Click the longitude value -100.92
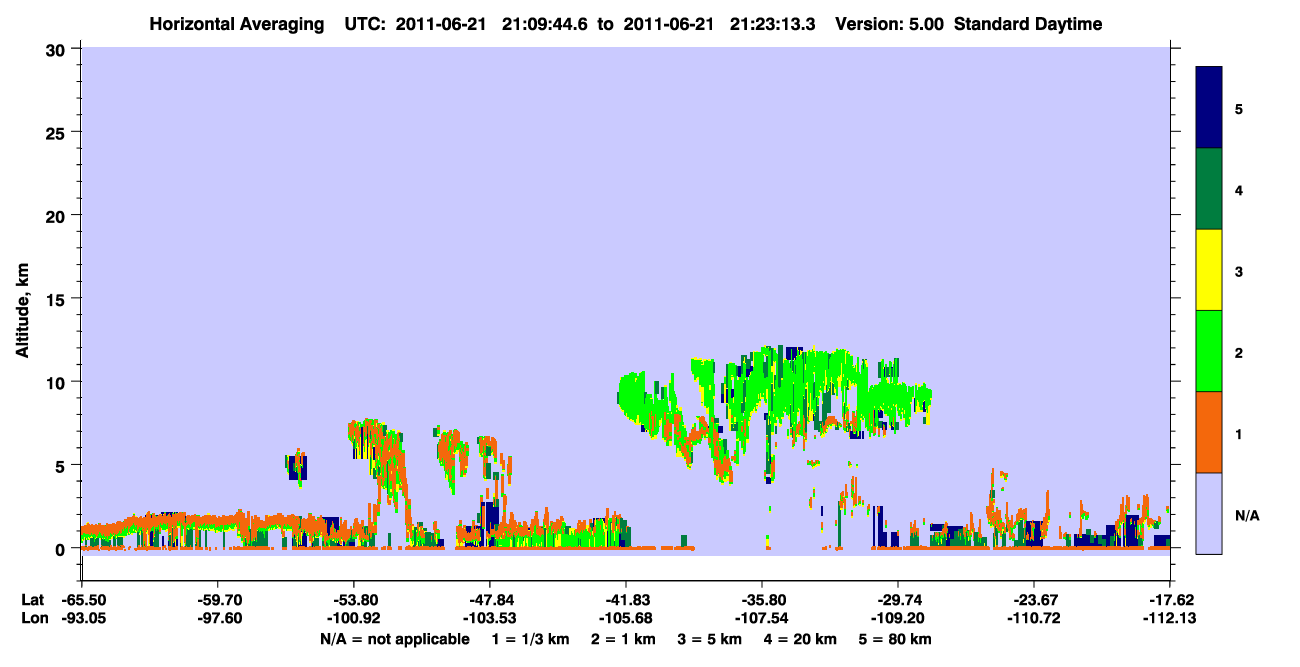This screenshot has height=667, width=1300. pos(354,618)
